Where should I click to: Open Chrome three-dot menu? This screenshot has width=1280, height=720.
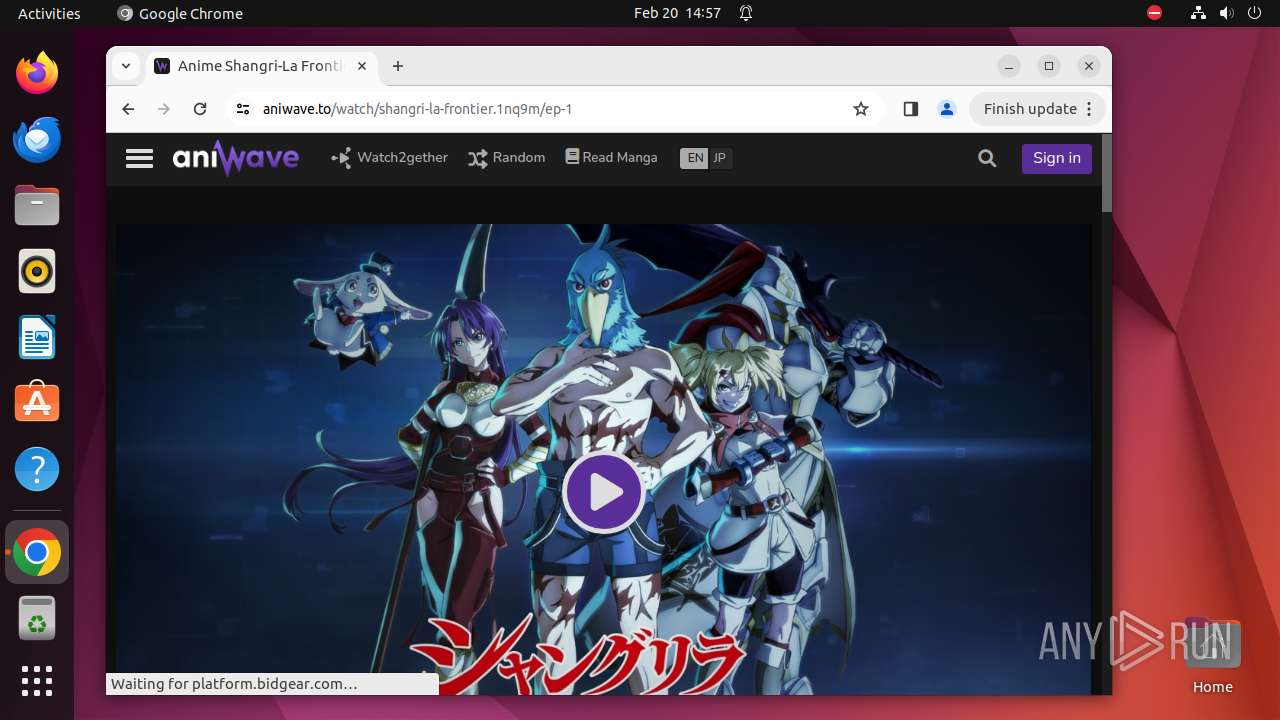pos(1090,109)
